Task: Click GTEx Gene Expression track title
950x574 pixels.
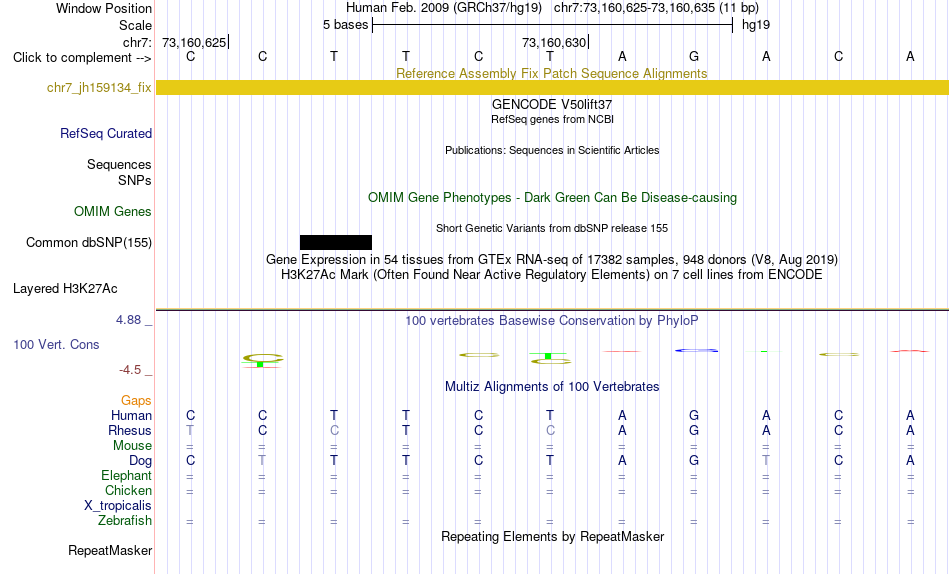Action: click(x=552, y=259)
